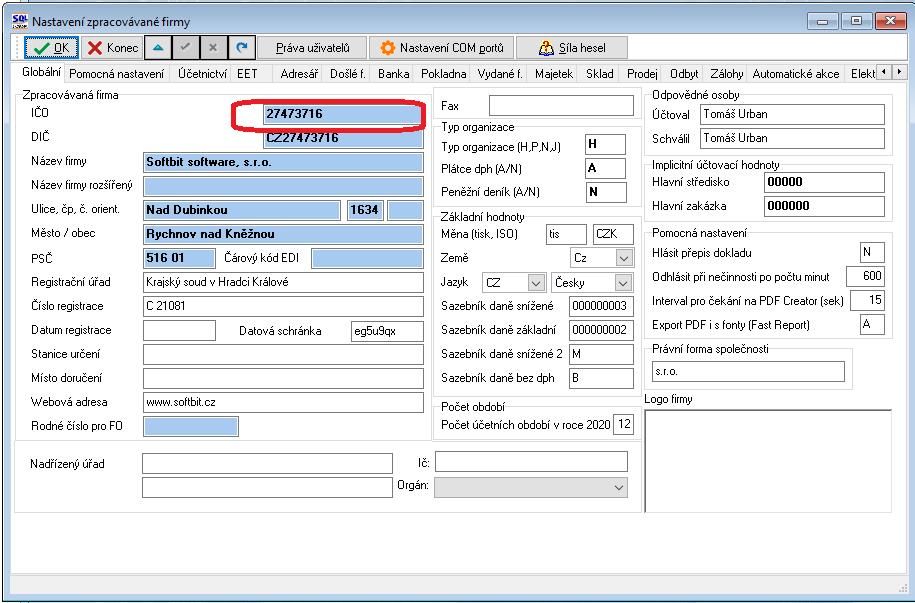Confirm with the OK button

(x=51, y=48)
